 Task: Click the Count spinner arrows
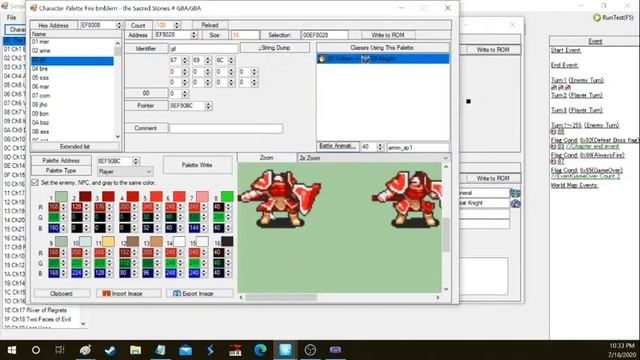(x=177, y=25)
